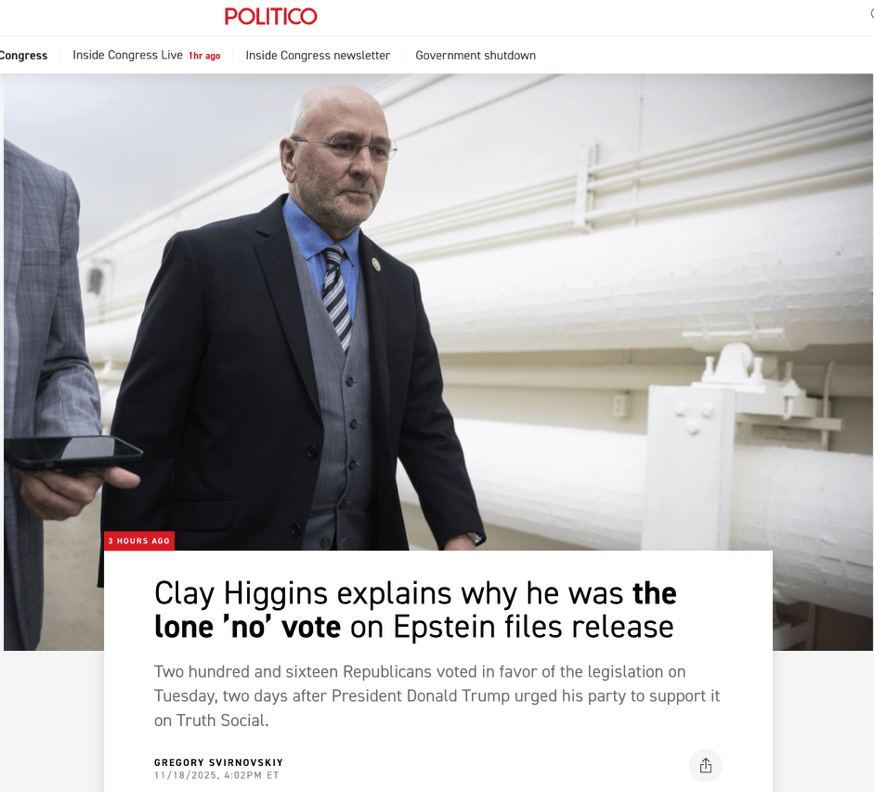The image size is (874, 792).
Task: Click the lapel pin on the black jacket
Action: click(x=376, y=264)
